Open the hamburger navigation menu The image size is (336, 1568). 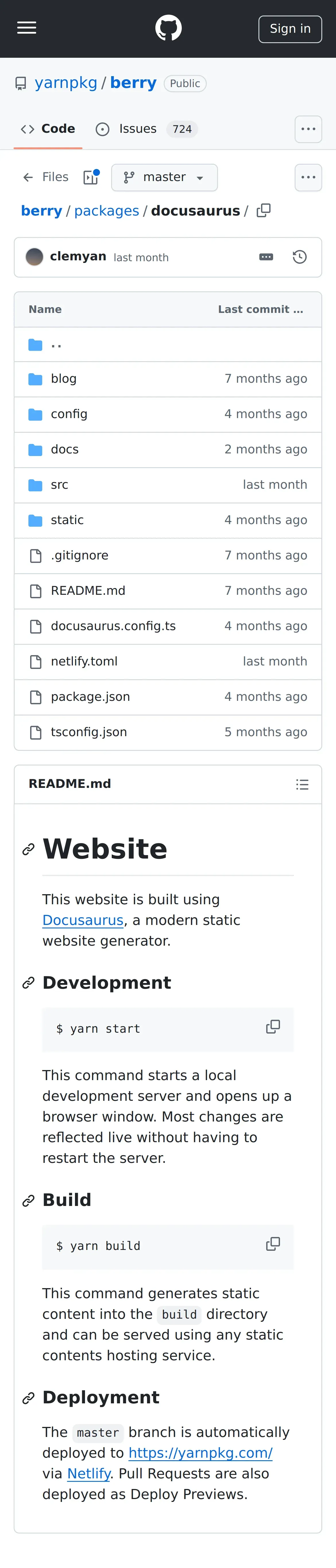[27, 28]
